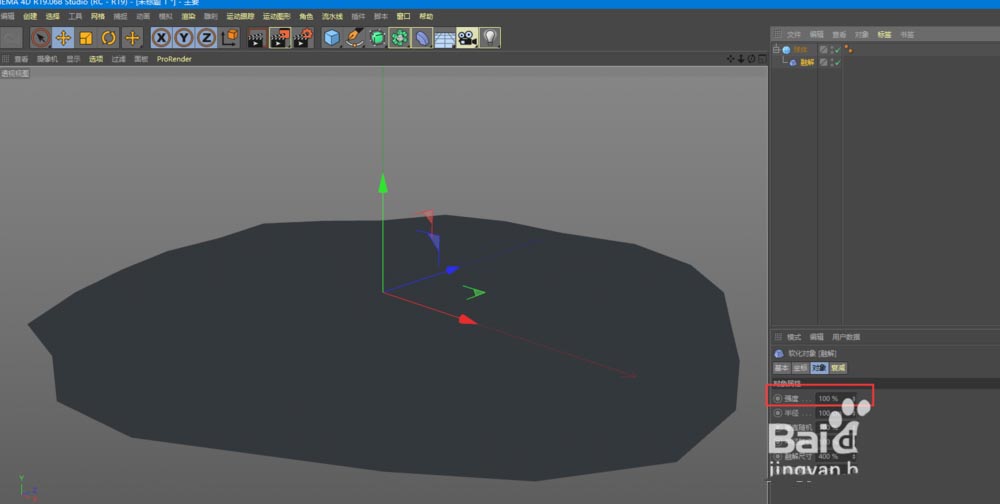The width and height of the screenshot is (1000, 504).
Task: Click the Spline Pen tool icon
Action: click(x=355, y=38)
